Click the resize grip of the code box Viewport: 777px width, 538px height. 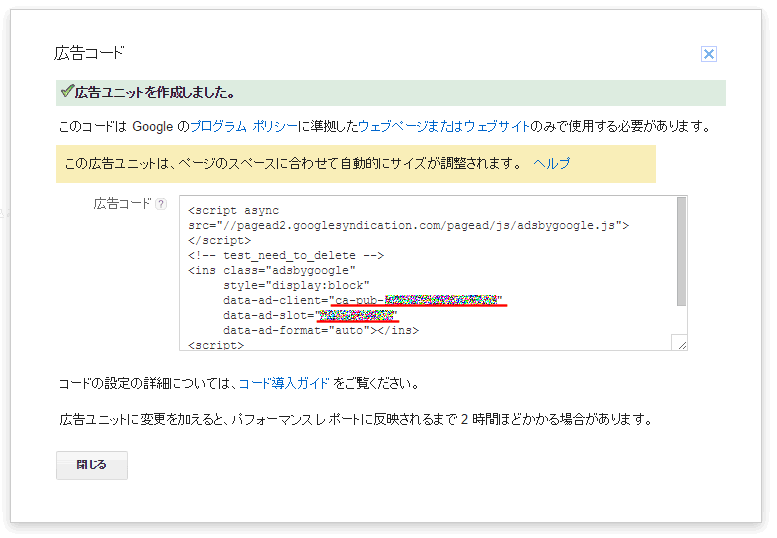tap(681, 344)
